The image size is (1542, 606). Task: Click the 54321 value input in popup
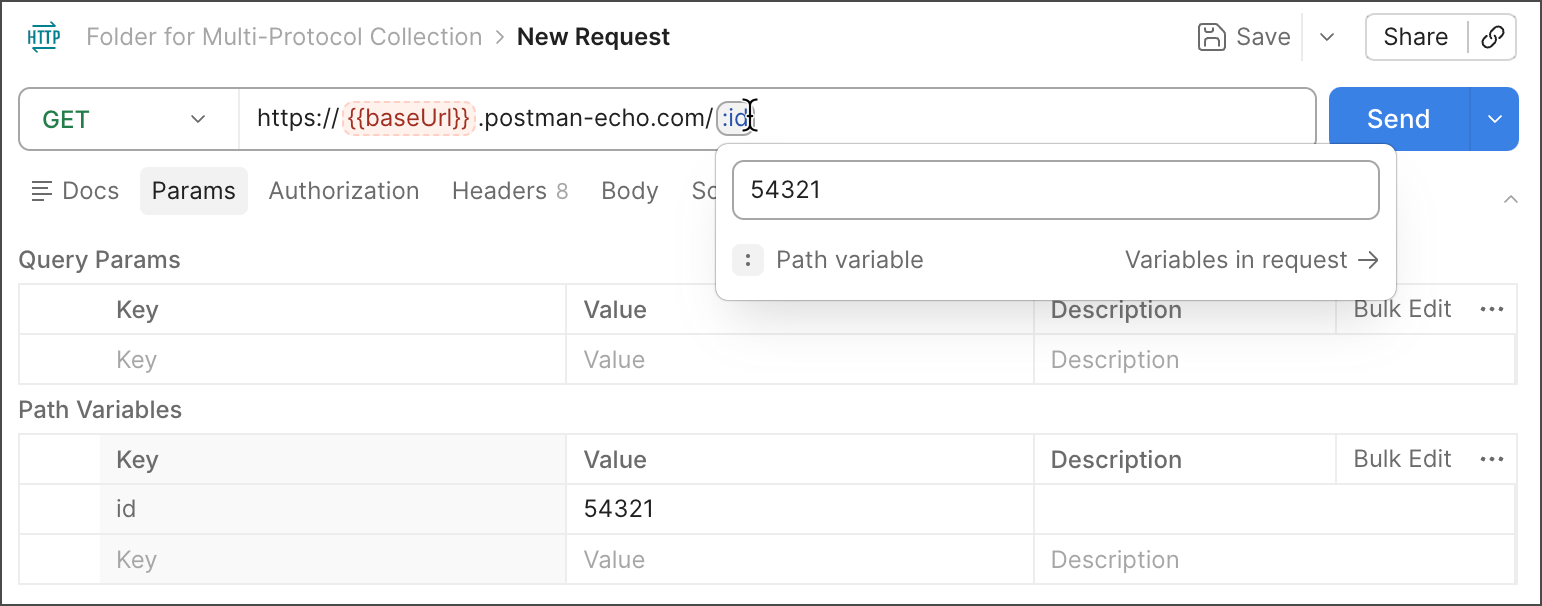[x=1055, y=190]
